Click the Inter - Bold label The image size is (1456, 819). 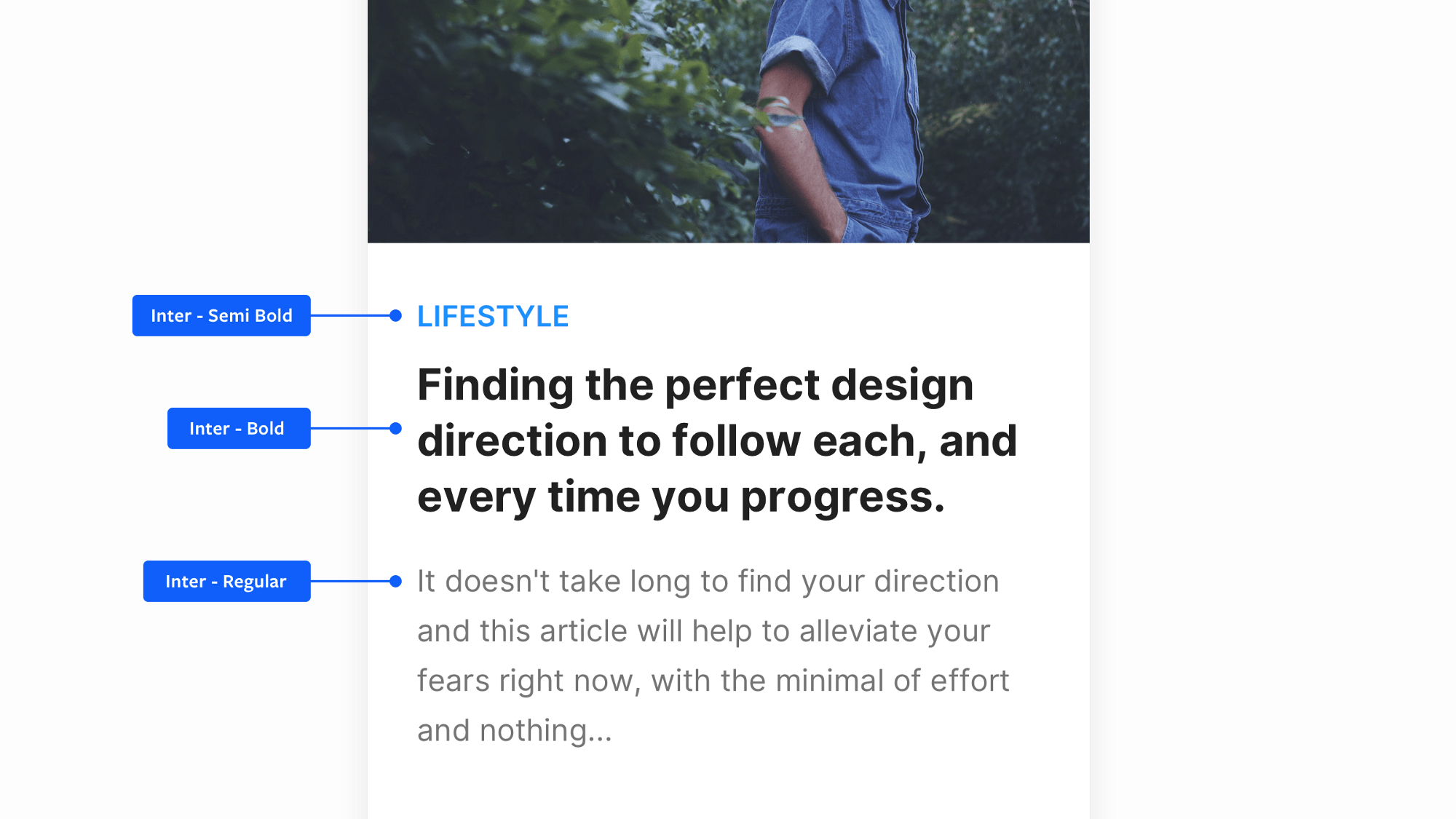(x=237, y=428)
